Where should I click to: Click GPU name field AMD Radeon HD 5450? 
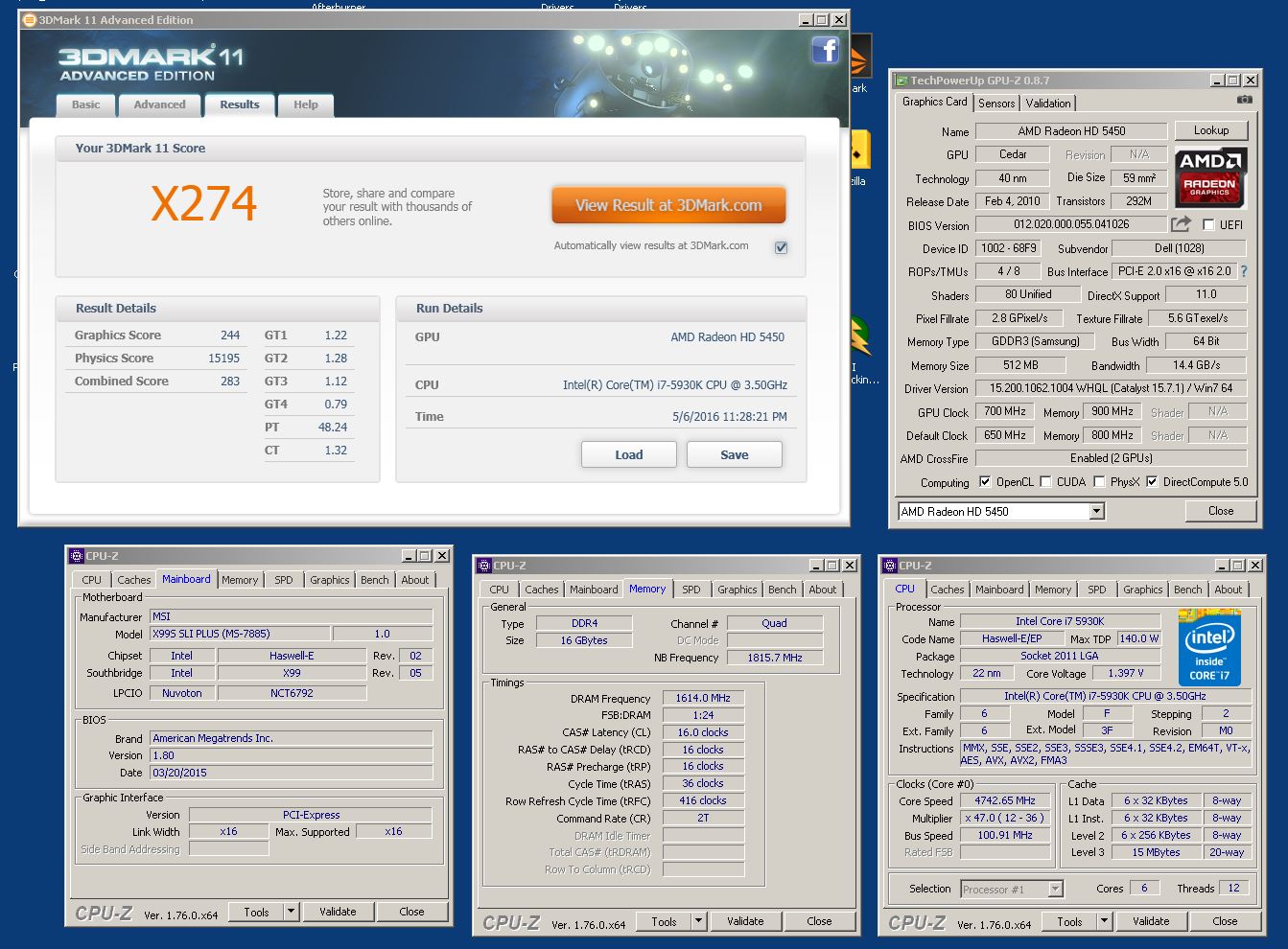1071,131
